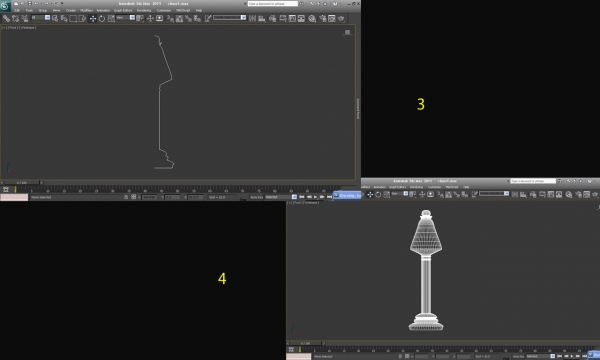Open Rendered Frame Window in top window toolbar
Screen dimensions: 600x360
click(x=331, y=18)
